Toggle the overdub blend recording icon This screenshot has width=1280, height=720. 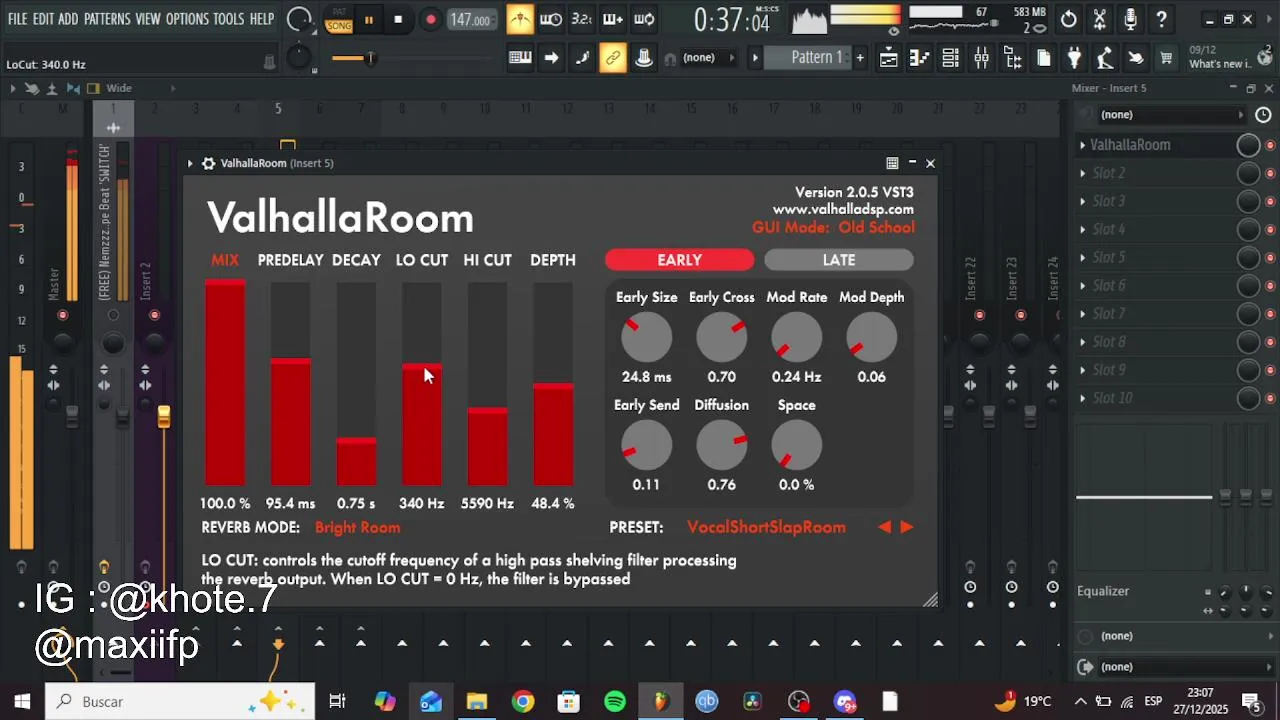point(613,19)
